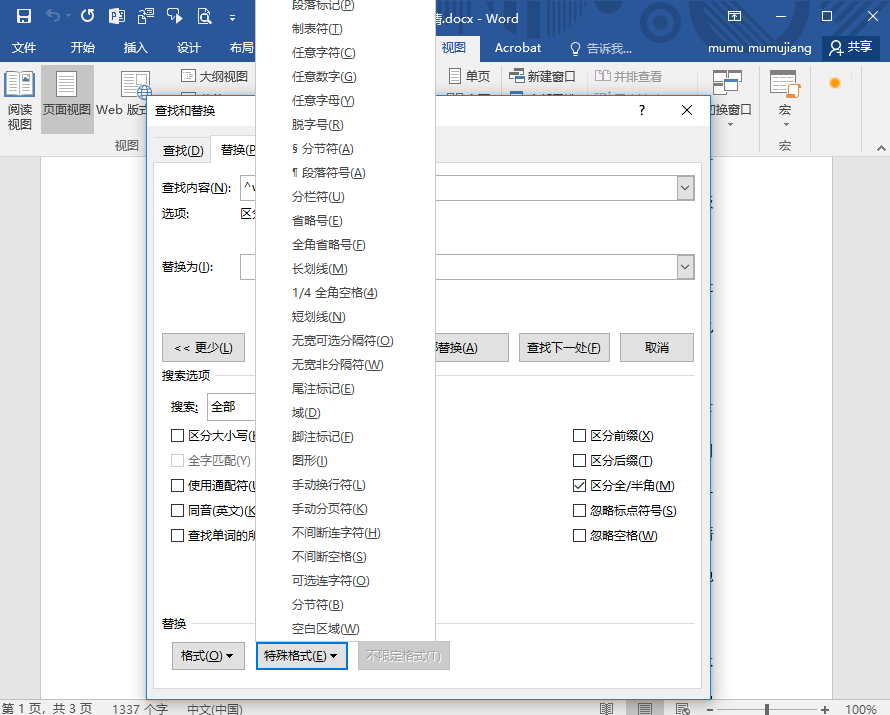The image size is (890, 715).
Task: Click Replace All (全部替换) button
Action: 472,347
